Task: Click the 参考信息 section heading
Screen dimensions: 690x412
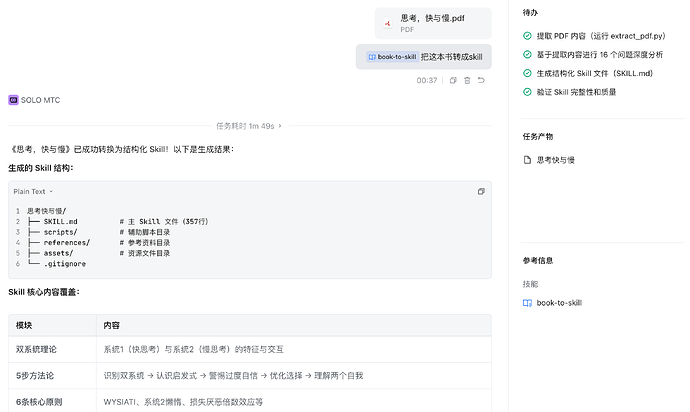Action: 538,261
